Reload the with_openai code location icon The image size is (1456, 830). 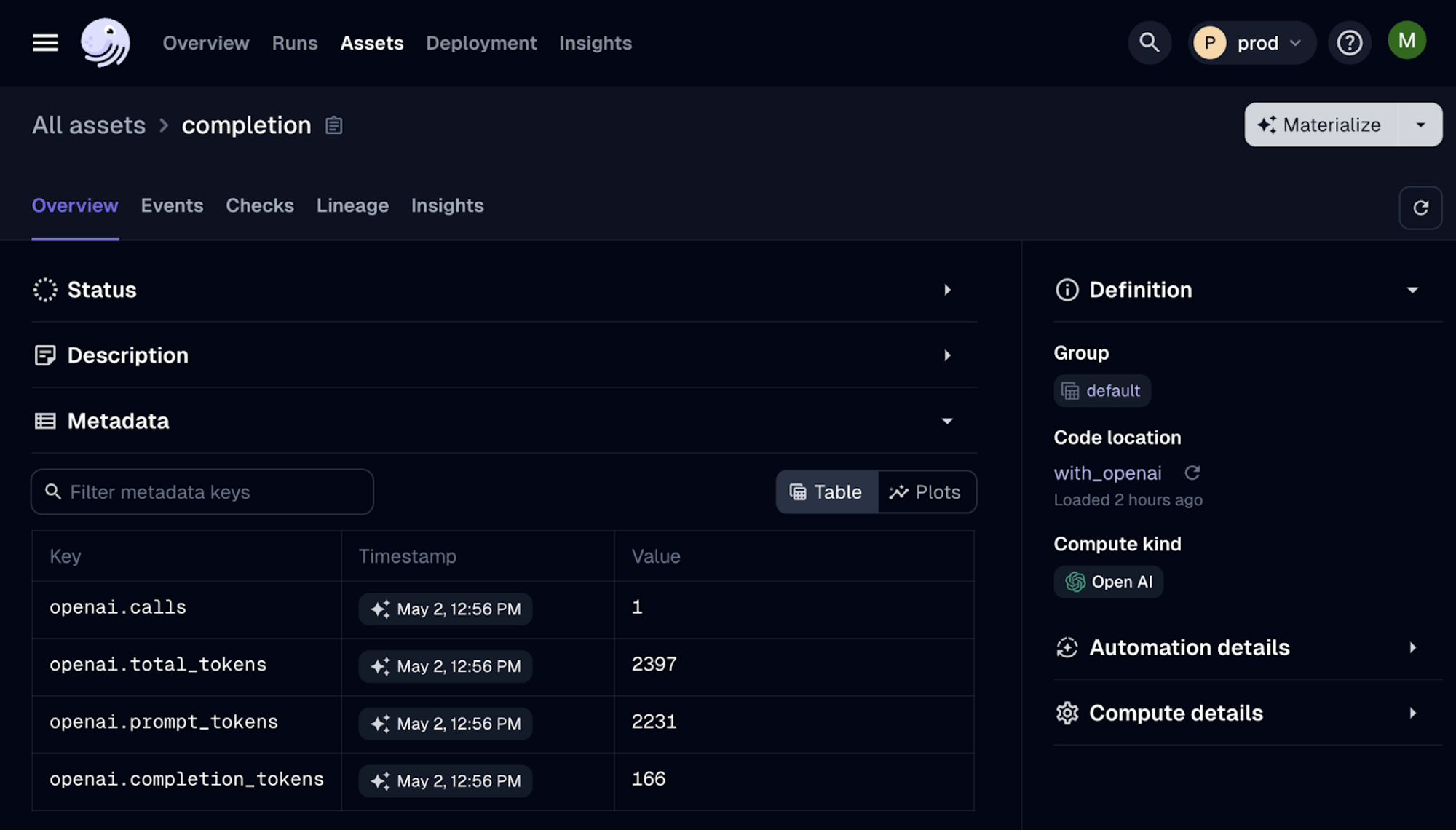[x=1192, y=473]
